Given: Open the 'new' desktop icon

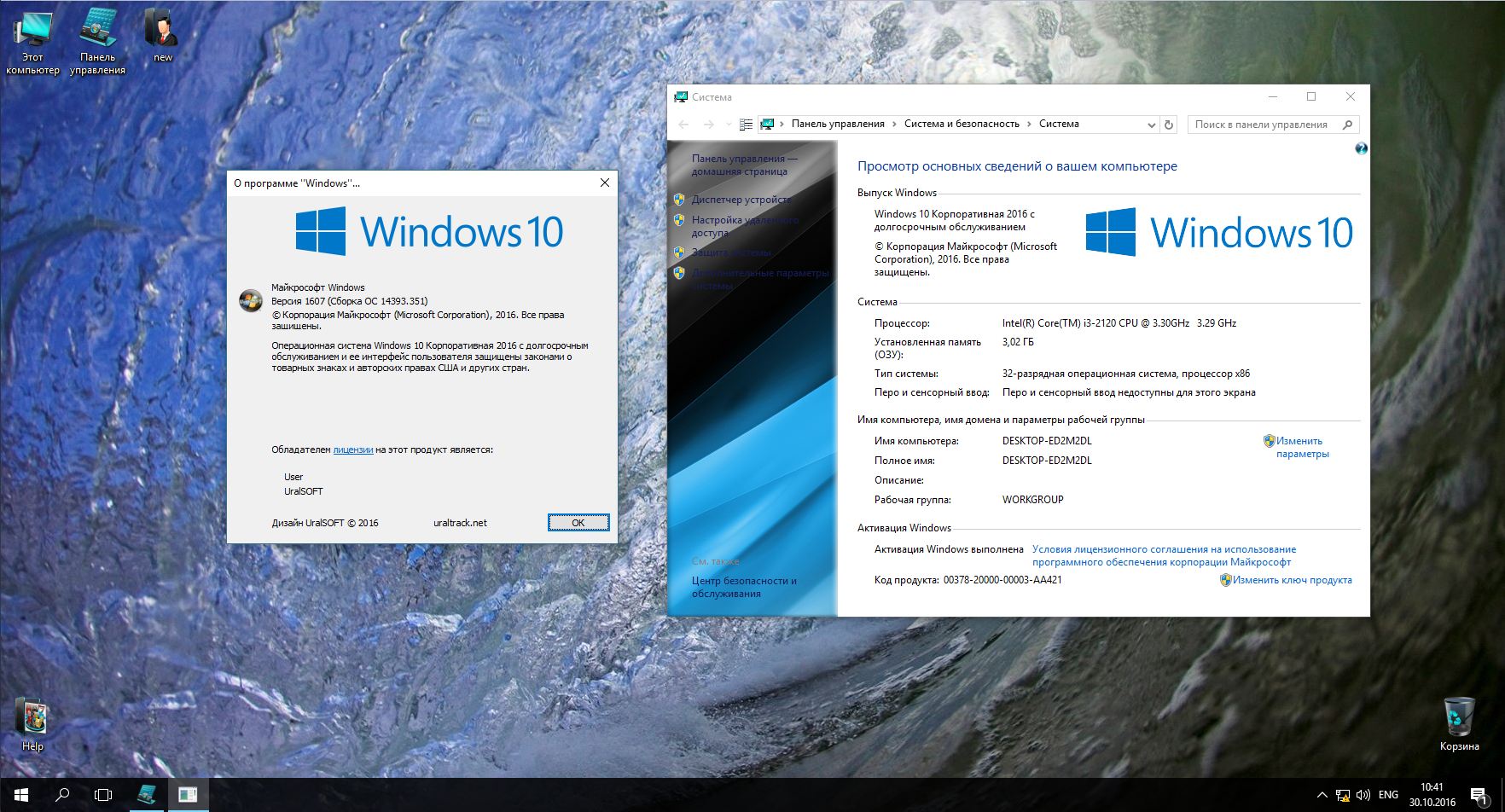Looking at the screenshot, I should [162, 36].
